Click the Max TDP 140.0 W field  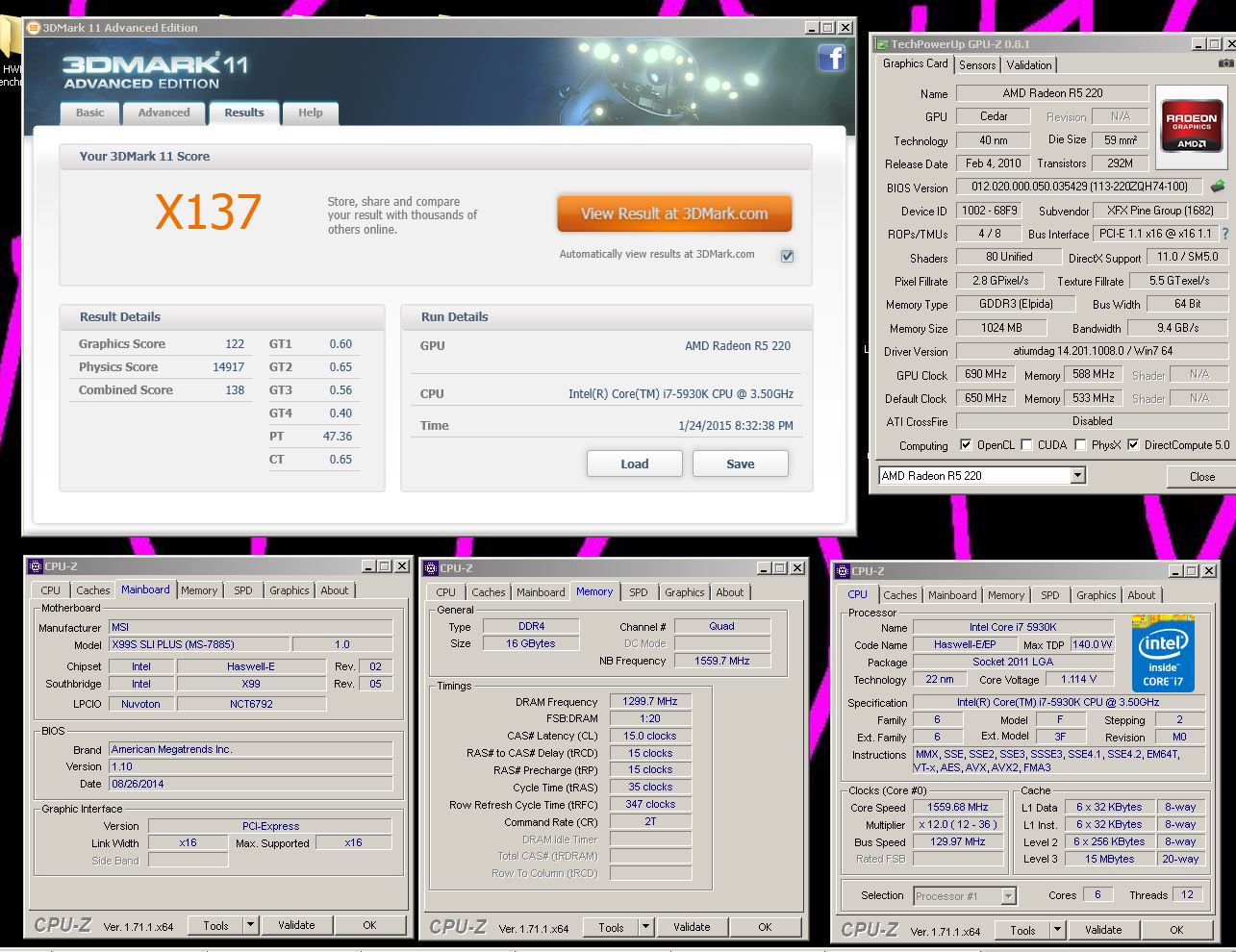click(x=1091, y=644)
